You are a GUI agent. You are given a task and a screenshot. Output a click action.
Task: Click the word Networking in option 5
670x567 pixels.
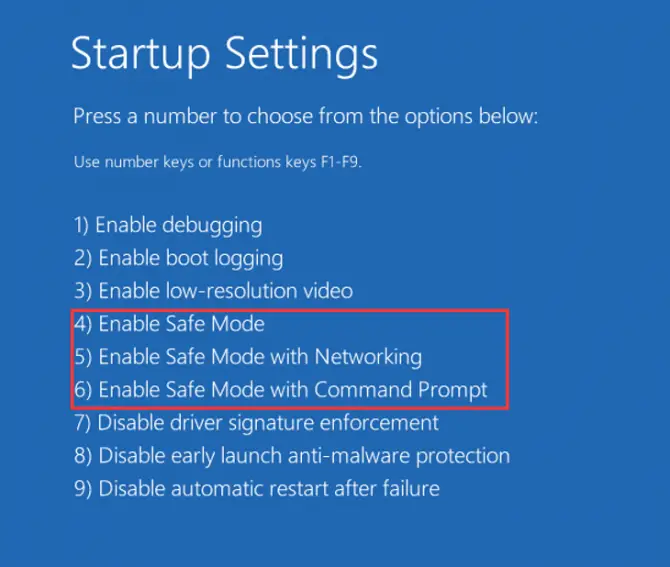pos(368,357)
